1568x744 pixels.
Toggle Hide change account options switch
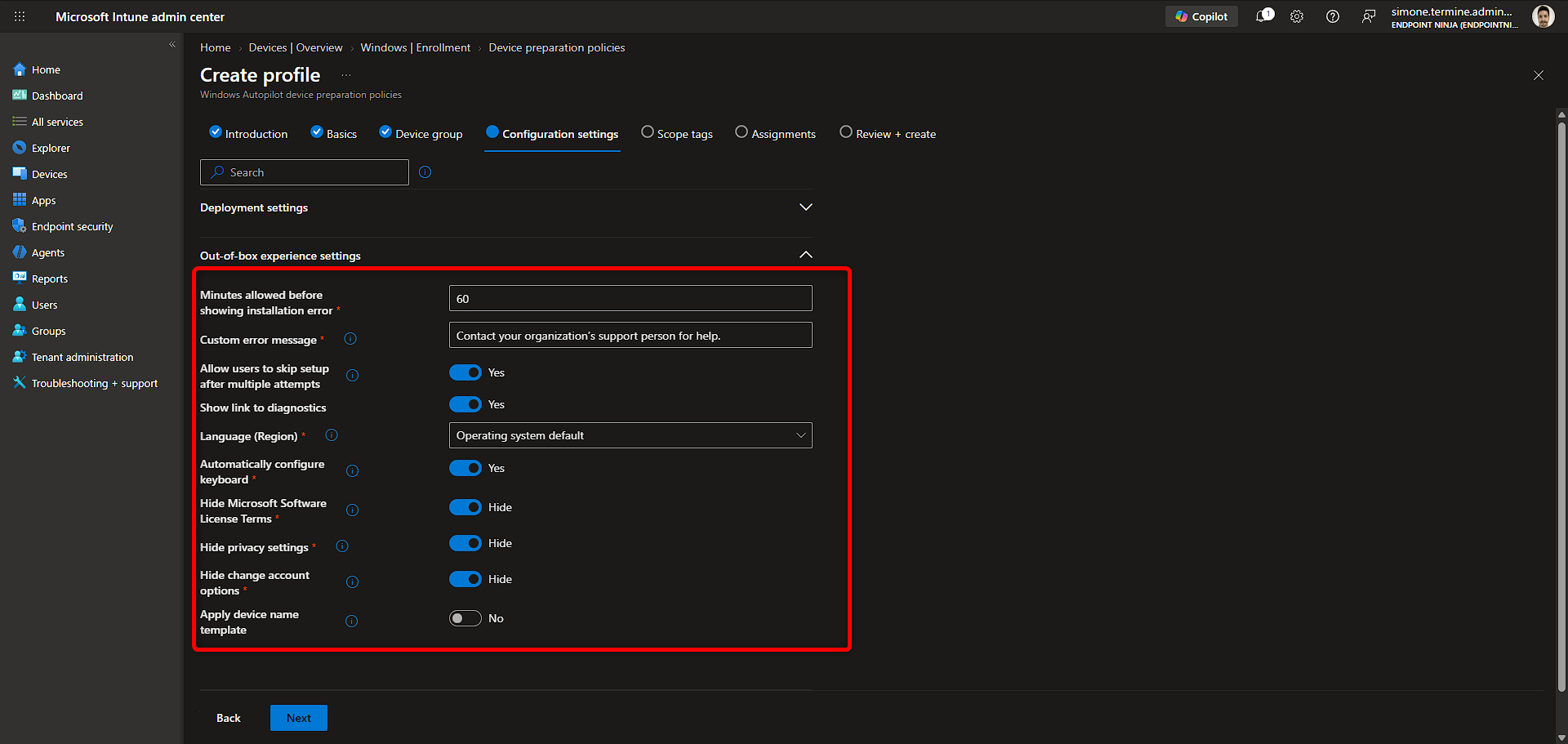click(x=465, y=579)
